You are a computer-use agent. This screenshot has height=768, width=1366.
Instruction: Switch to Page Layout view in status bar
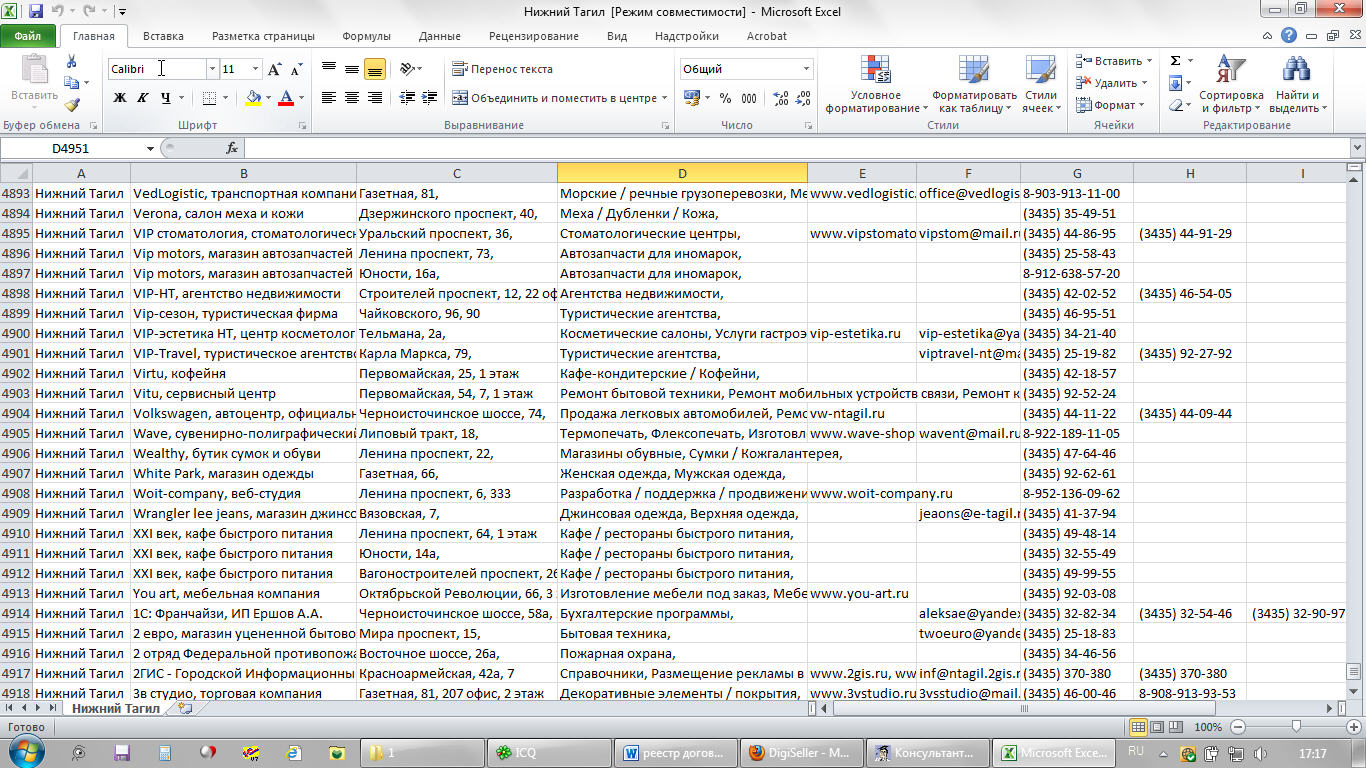(x=1155, y=727)
